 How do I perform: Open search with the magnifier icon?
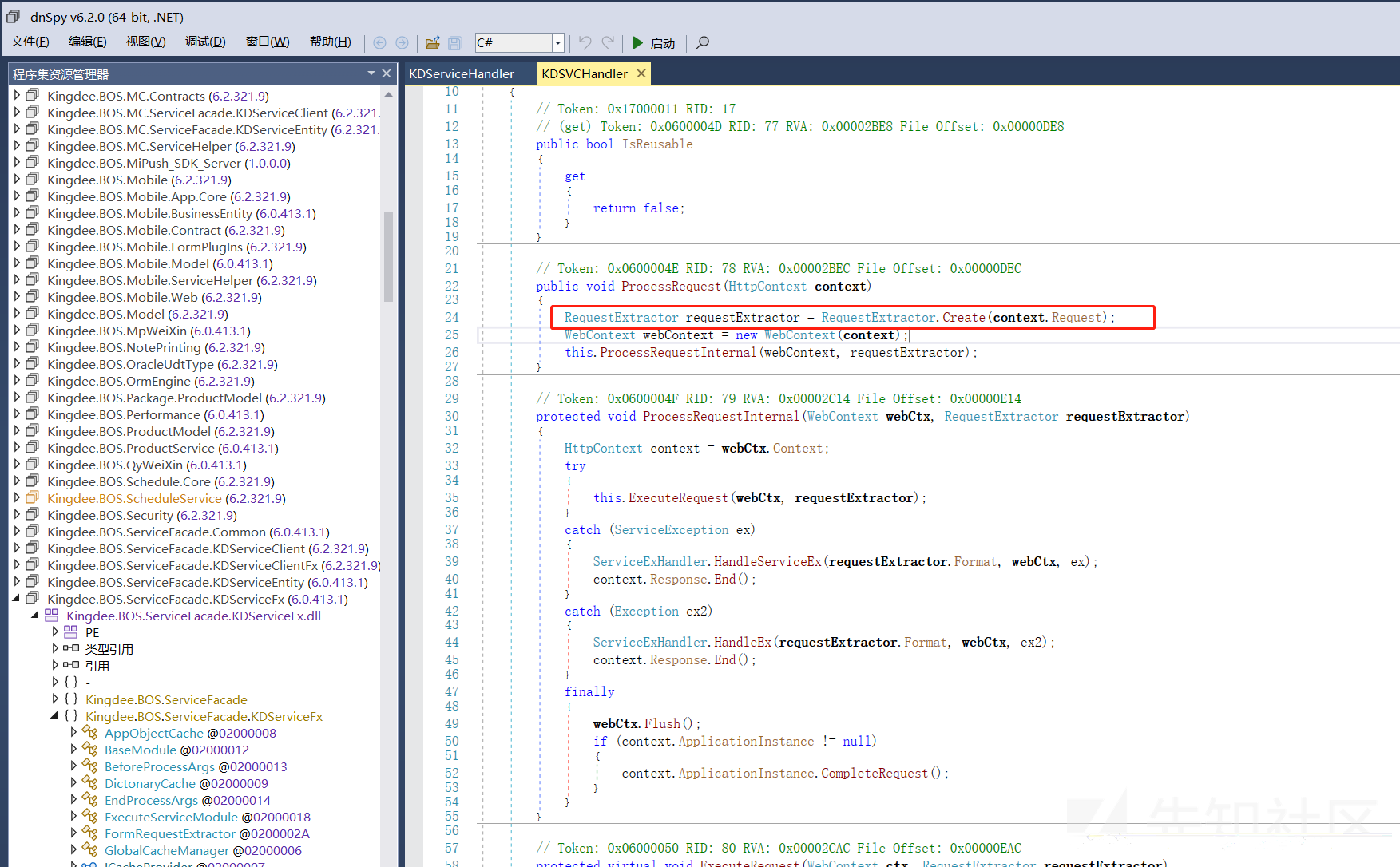tap(702, 42)
